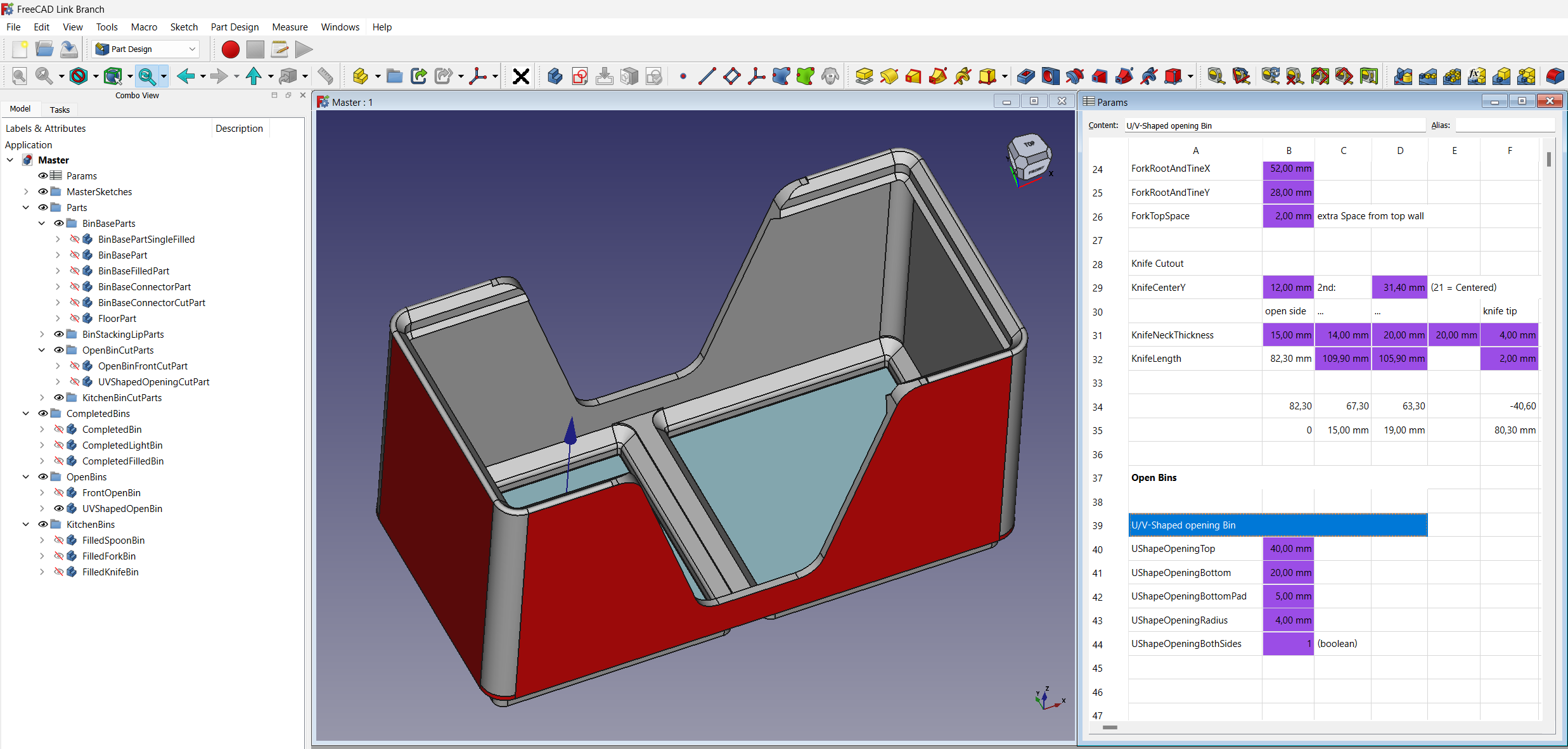Create a new body
1568x749 pixels.
[554, 76]
